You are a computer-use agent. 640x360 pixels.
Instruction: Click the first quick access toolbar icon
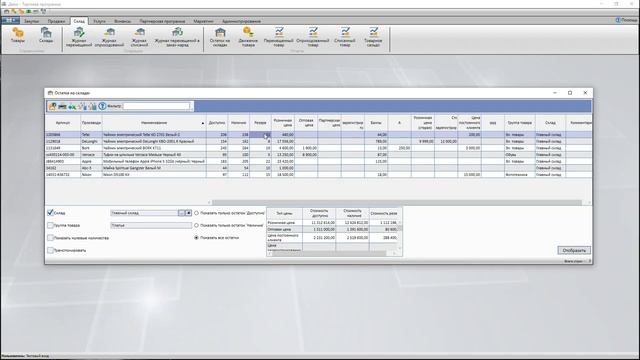point(7,11)
